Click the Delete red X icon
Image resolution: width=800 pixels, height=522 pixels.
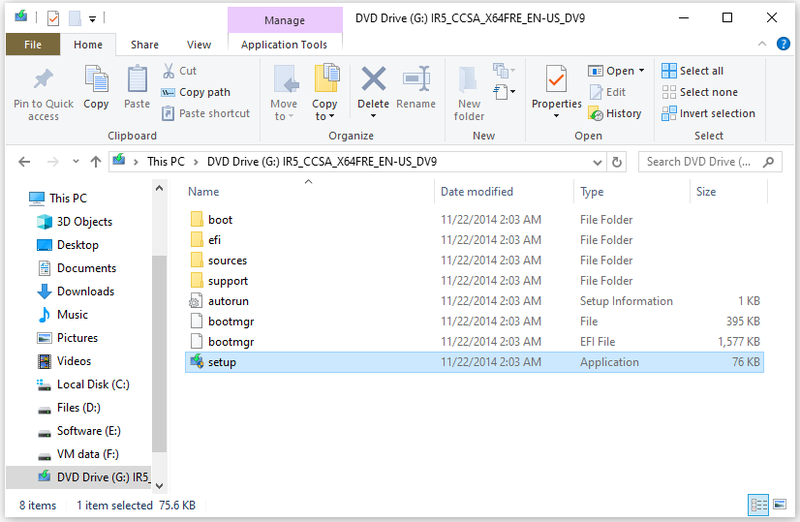coord(373,79)
